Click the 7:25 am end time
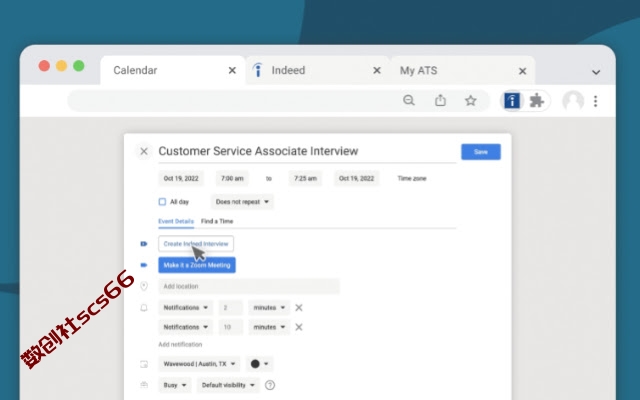This screenshot has height=400, width=640. (x=305, y=178)
